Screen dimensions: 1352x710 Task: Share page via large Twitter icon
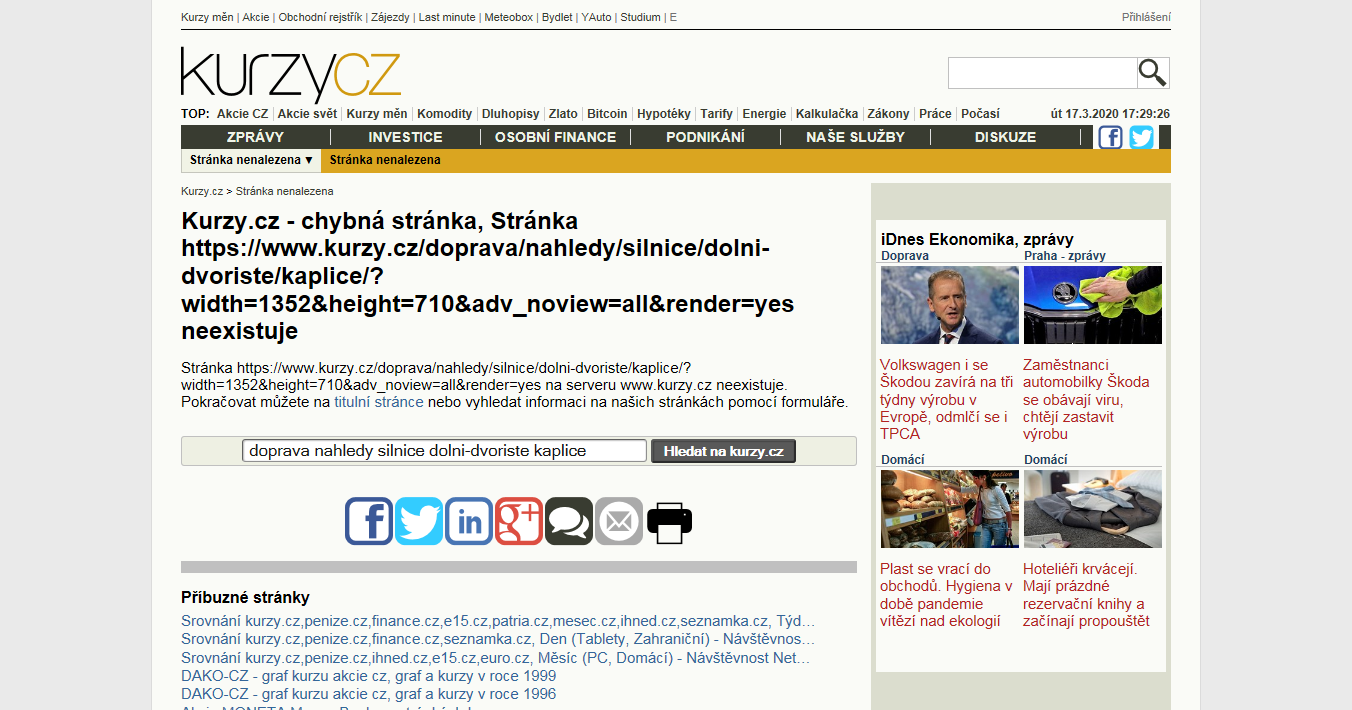tap(419, 521)
